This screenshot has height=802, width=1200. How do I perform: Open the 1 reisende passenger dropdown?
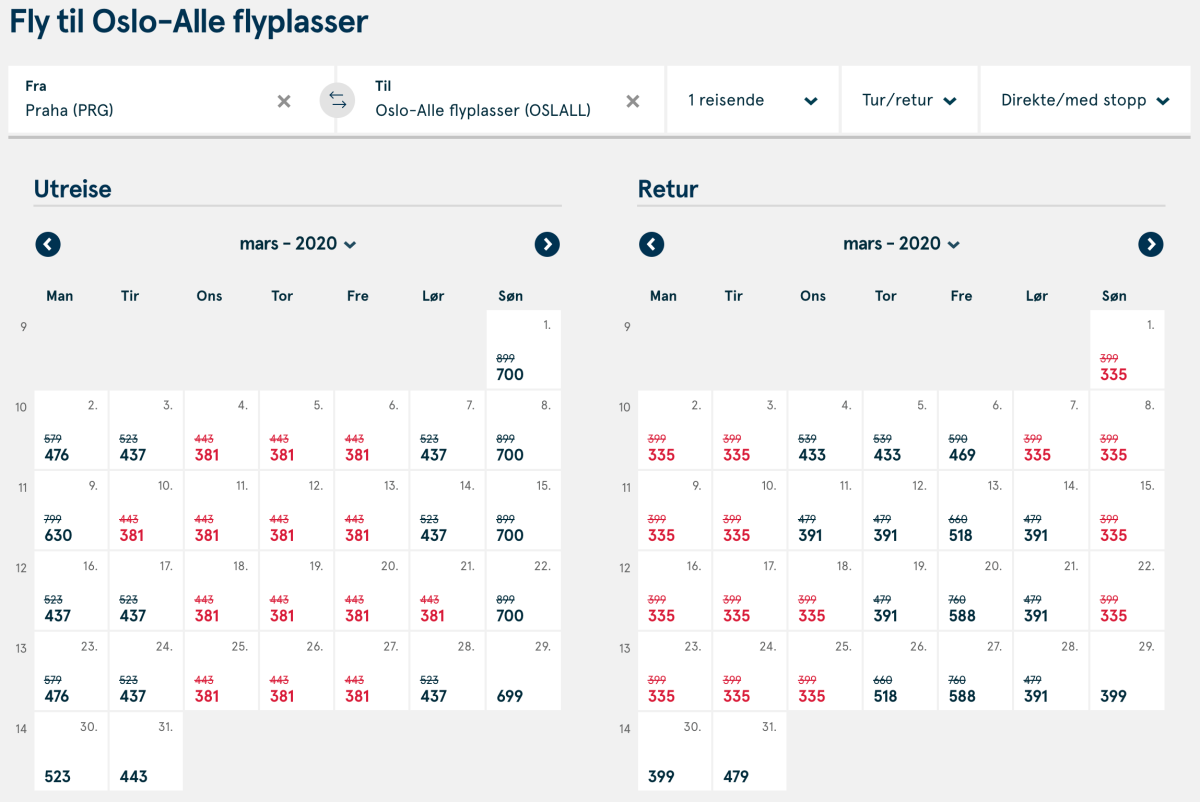(752, 100)
